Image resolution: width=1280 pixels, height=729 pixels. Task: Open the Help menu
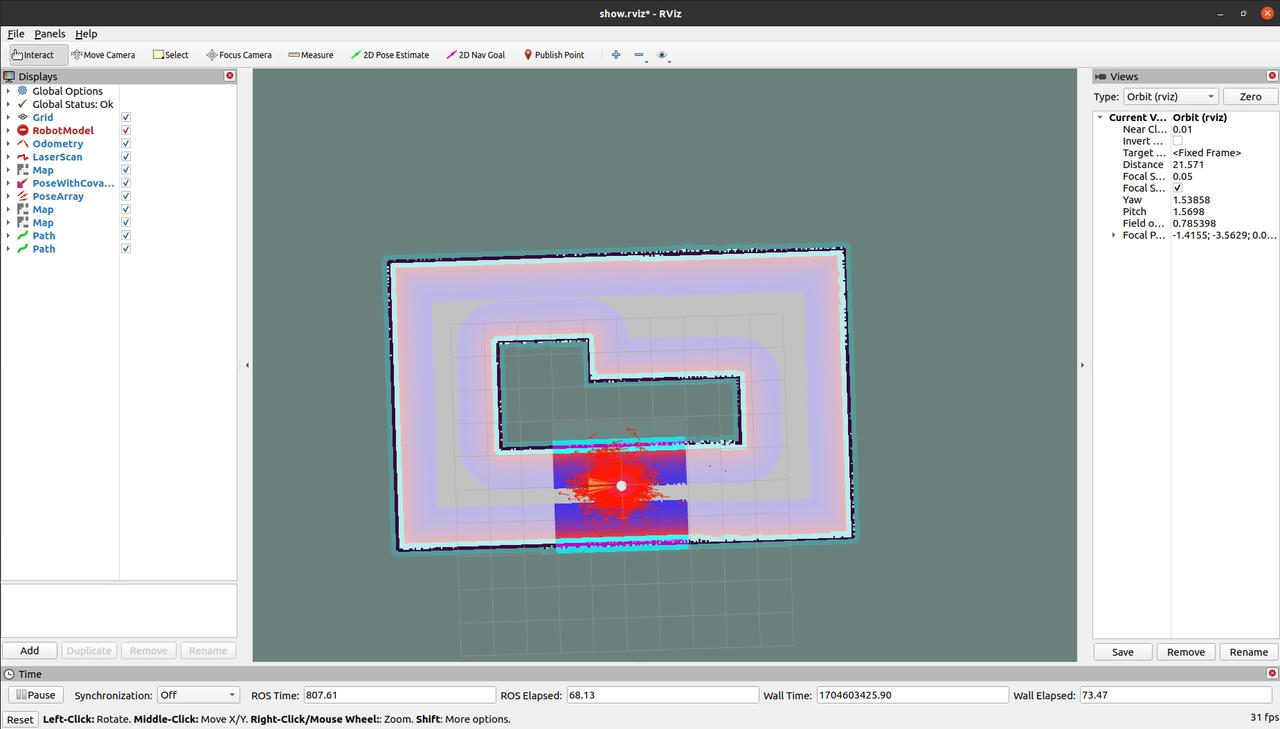click(86, 34)
